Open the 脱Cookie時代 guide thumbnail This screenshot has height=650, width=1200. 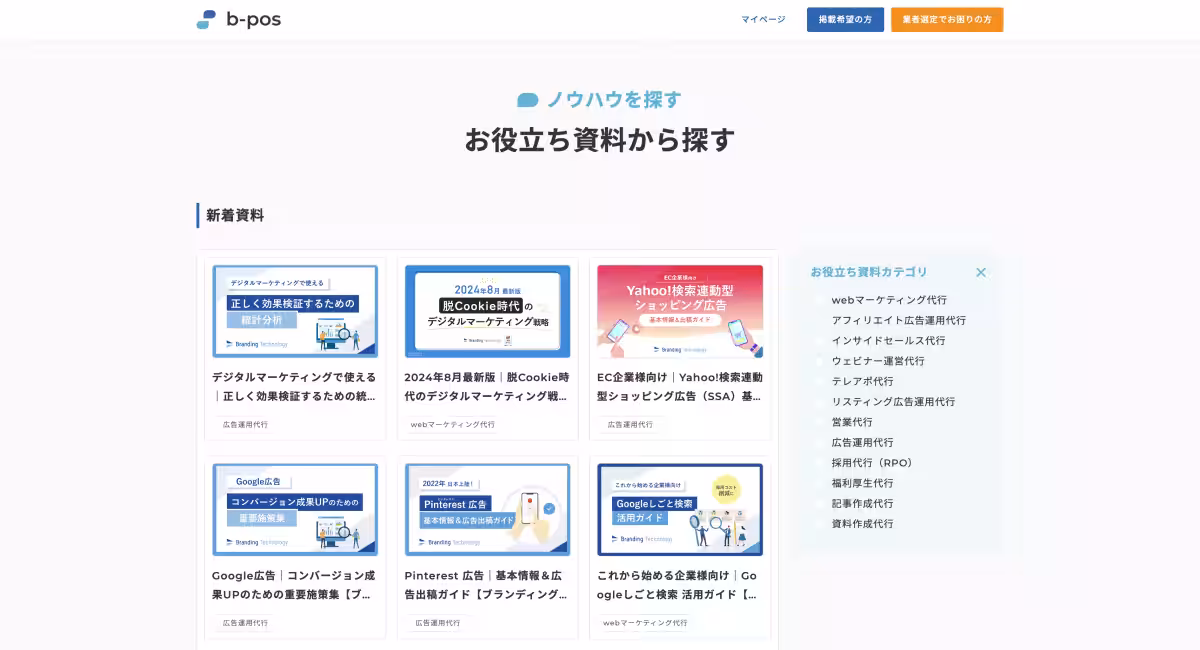point(487,311)
